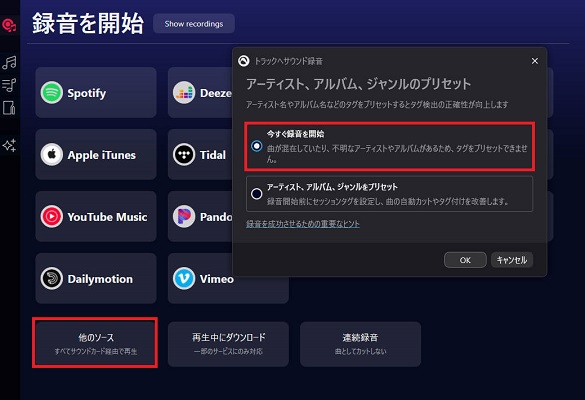Image resolution: width=585 pixels, height=400 pixels.
Task: Choose 他のソース recording option
Action: (x=96, y=343)
